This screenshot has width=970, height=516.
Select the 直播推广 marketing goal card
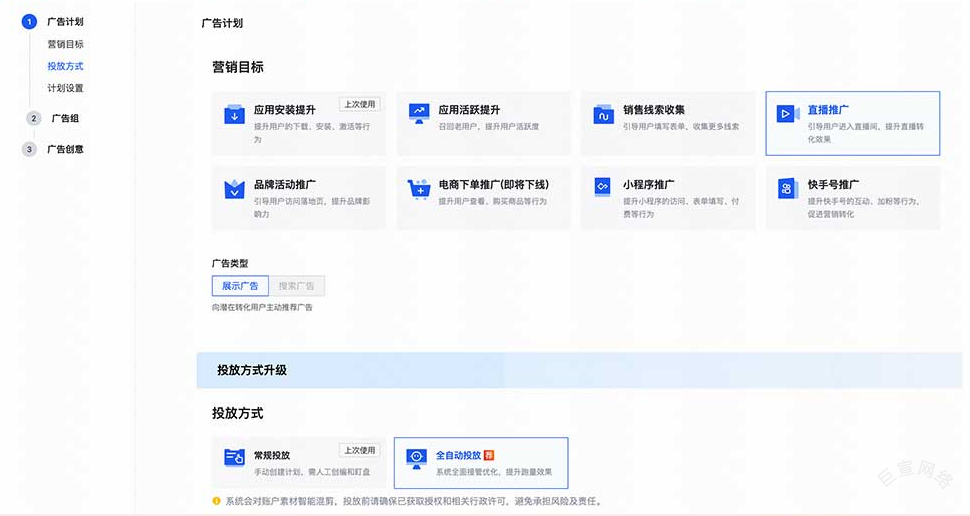pyautogui.click(x=852, y=123)
